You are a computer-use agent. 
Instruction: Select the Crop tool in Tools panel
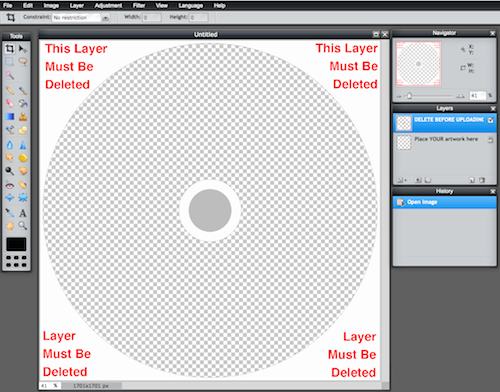[x=10, y=49]
